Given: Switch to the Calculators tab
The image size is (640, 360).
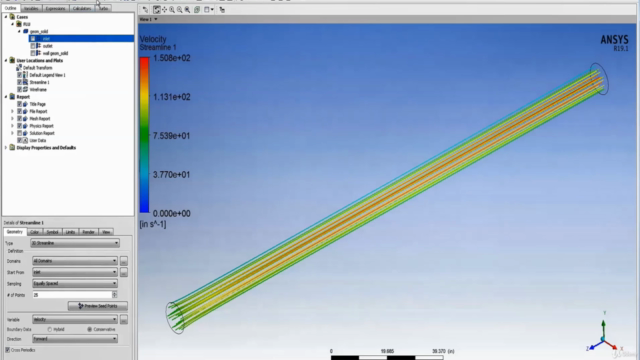Looking at the screenshot, I should tap(82, 8).
